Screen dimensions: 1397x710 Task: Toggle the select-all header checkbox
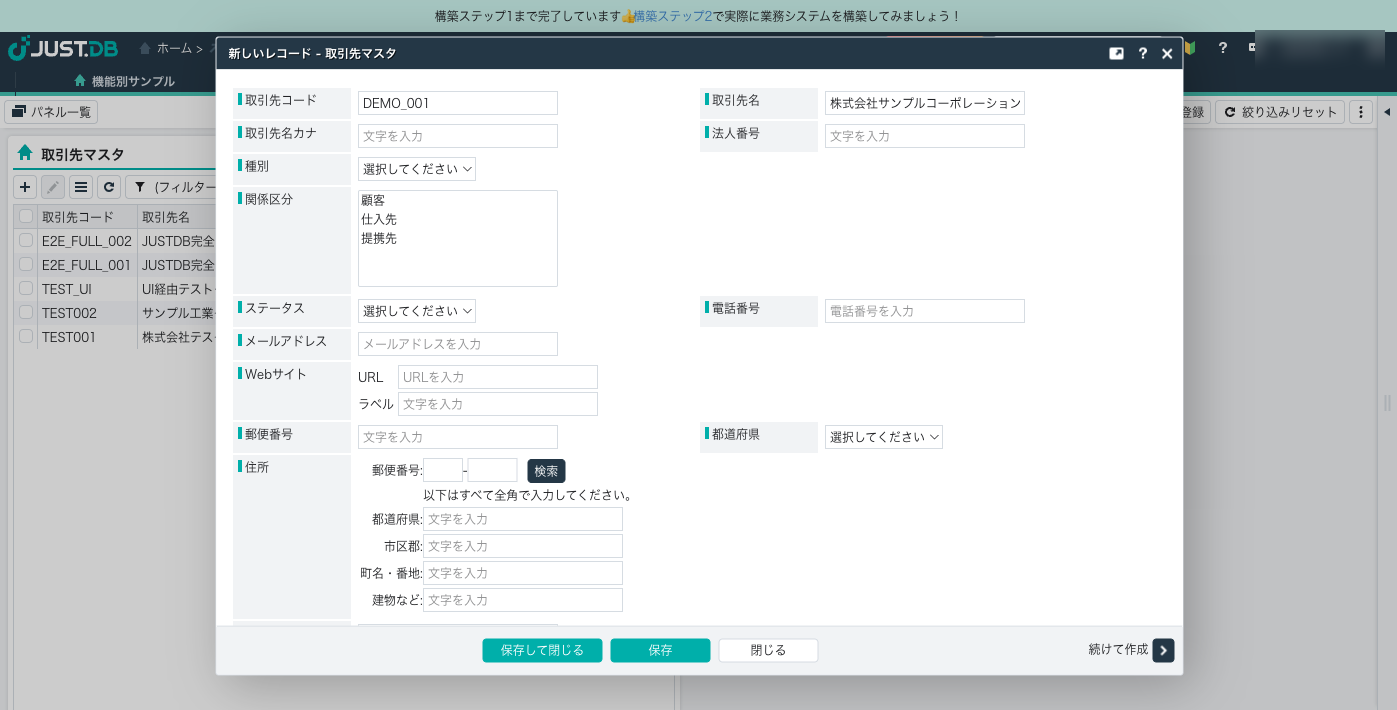(x=25, y=217)
